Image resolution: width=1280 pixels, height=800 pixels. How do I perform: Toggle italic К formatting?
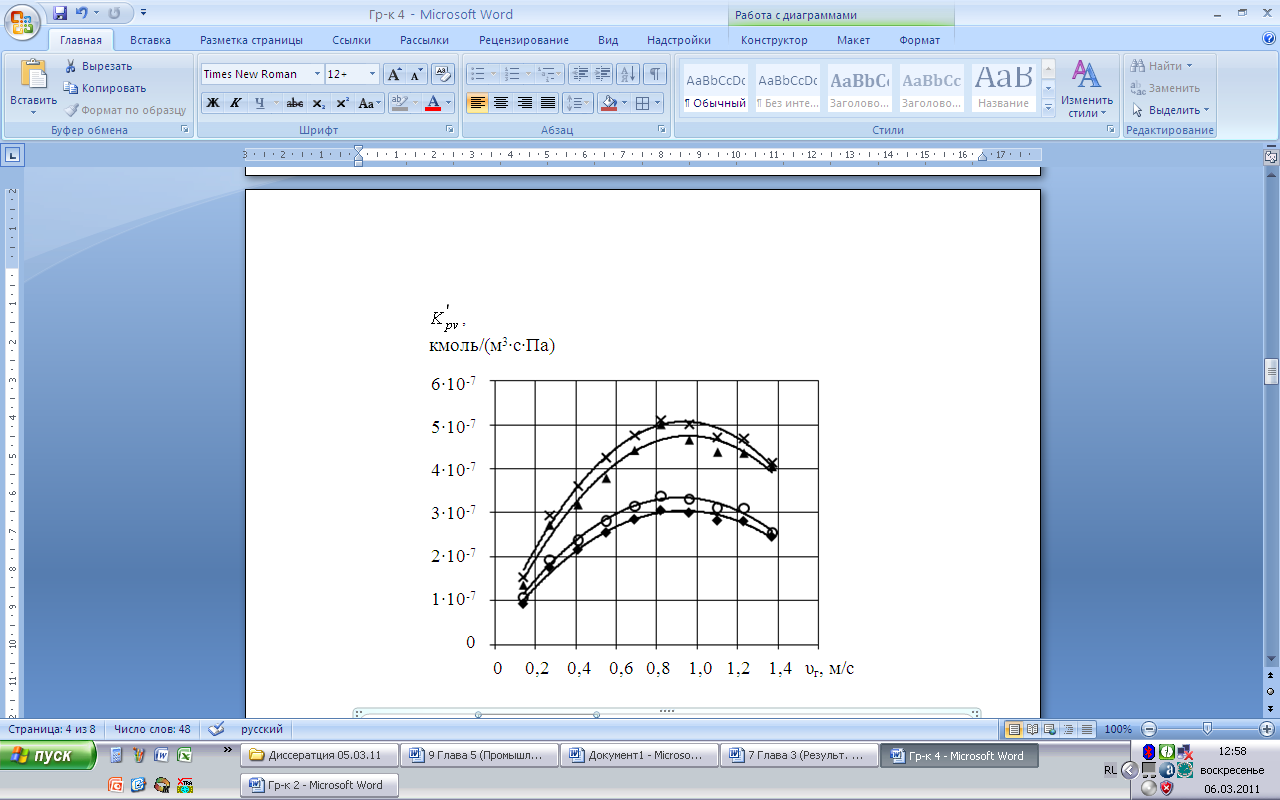coord(236,103)
